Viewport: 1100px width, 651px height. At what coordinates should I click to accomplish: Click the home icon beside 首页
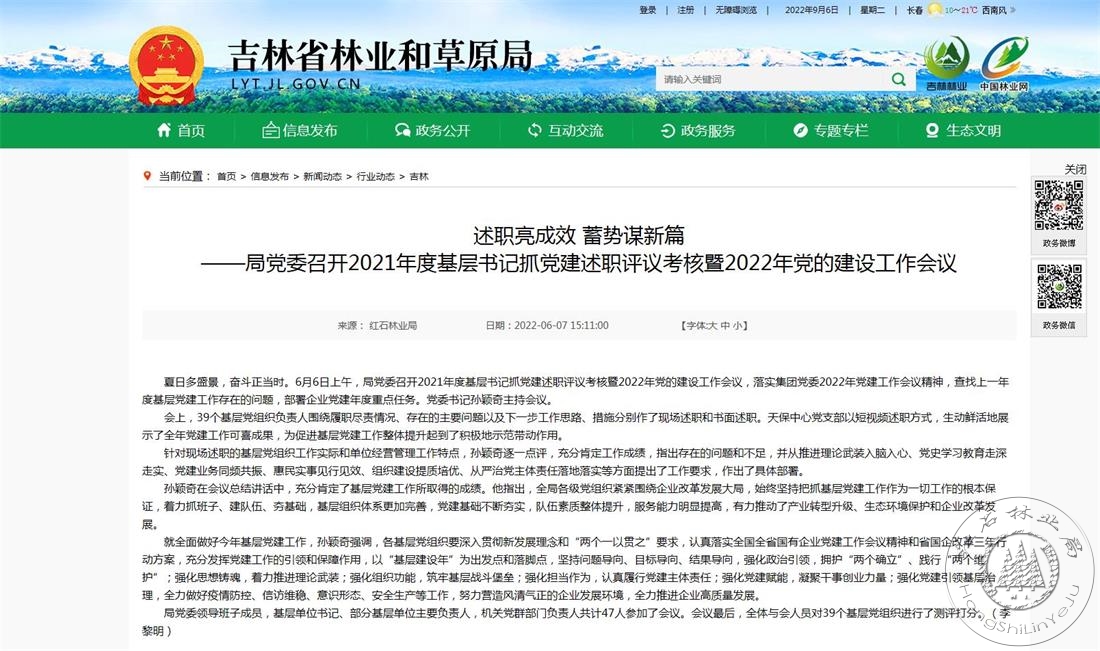click(164, 130)
